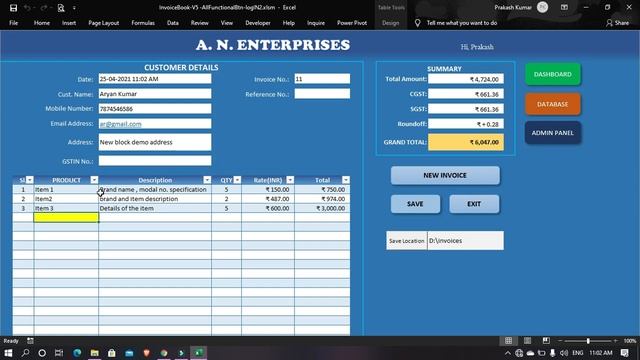The width and height of the screenshot is (640, 360).
Task: Click the green DASHBOARD button
Action: 553,74
